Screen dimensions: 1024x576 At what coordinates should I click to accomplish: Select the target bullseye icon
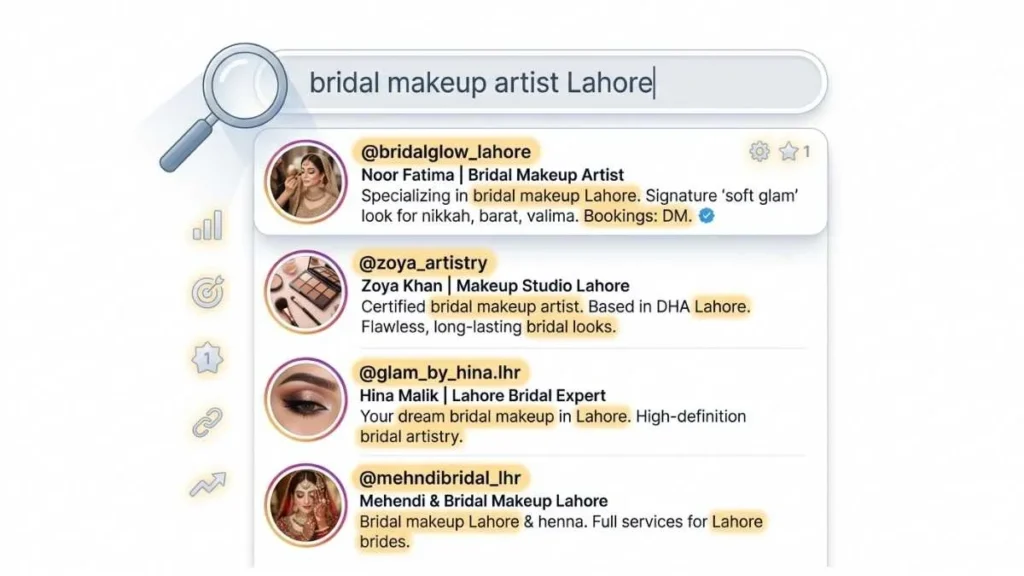pos(208,291)
